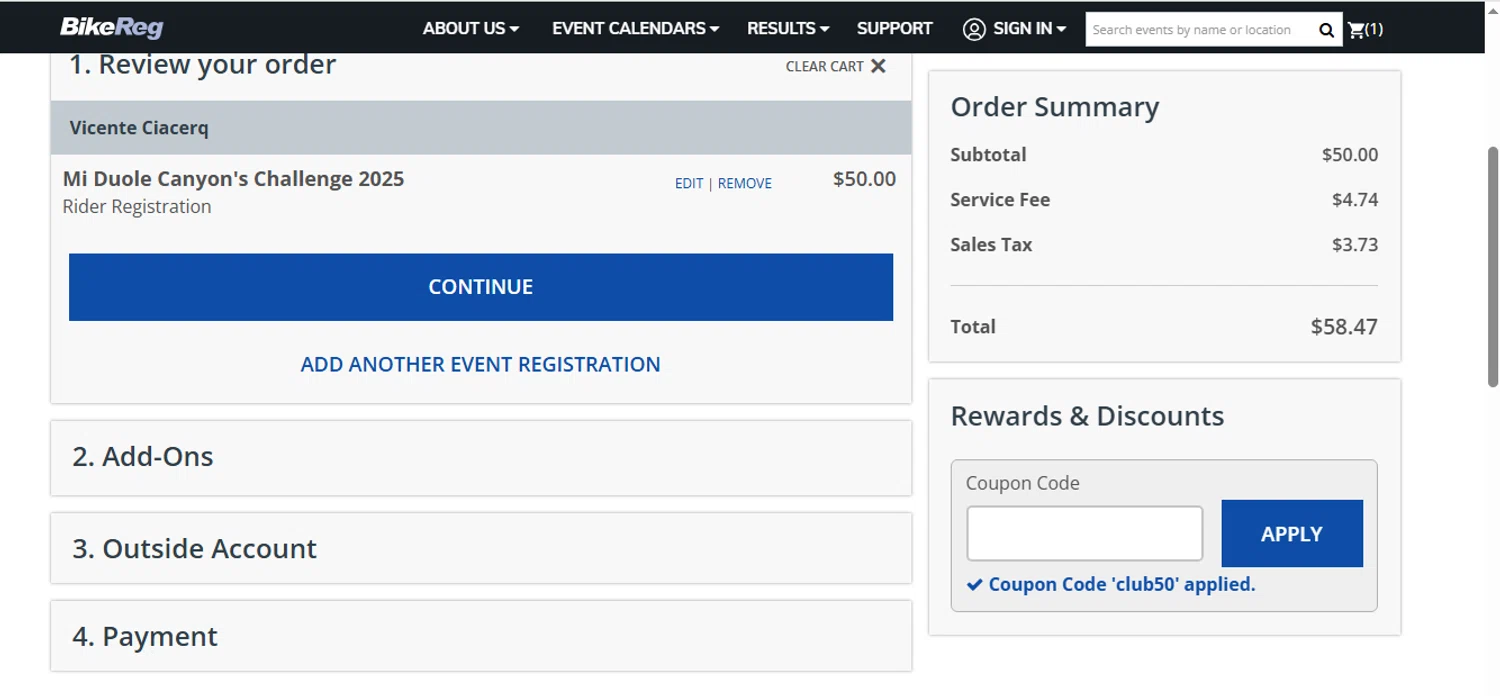
Task: Open the Results dropdown menu
Action: coord(788,28)
